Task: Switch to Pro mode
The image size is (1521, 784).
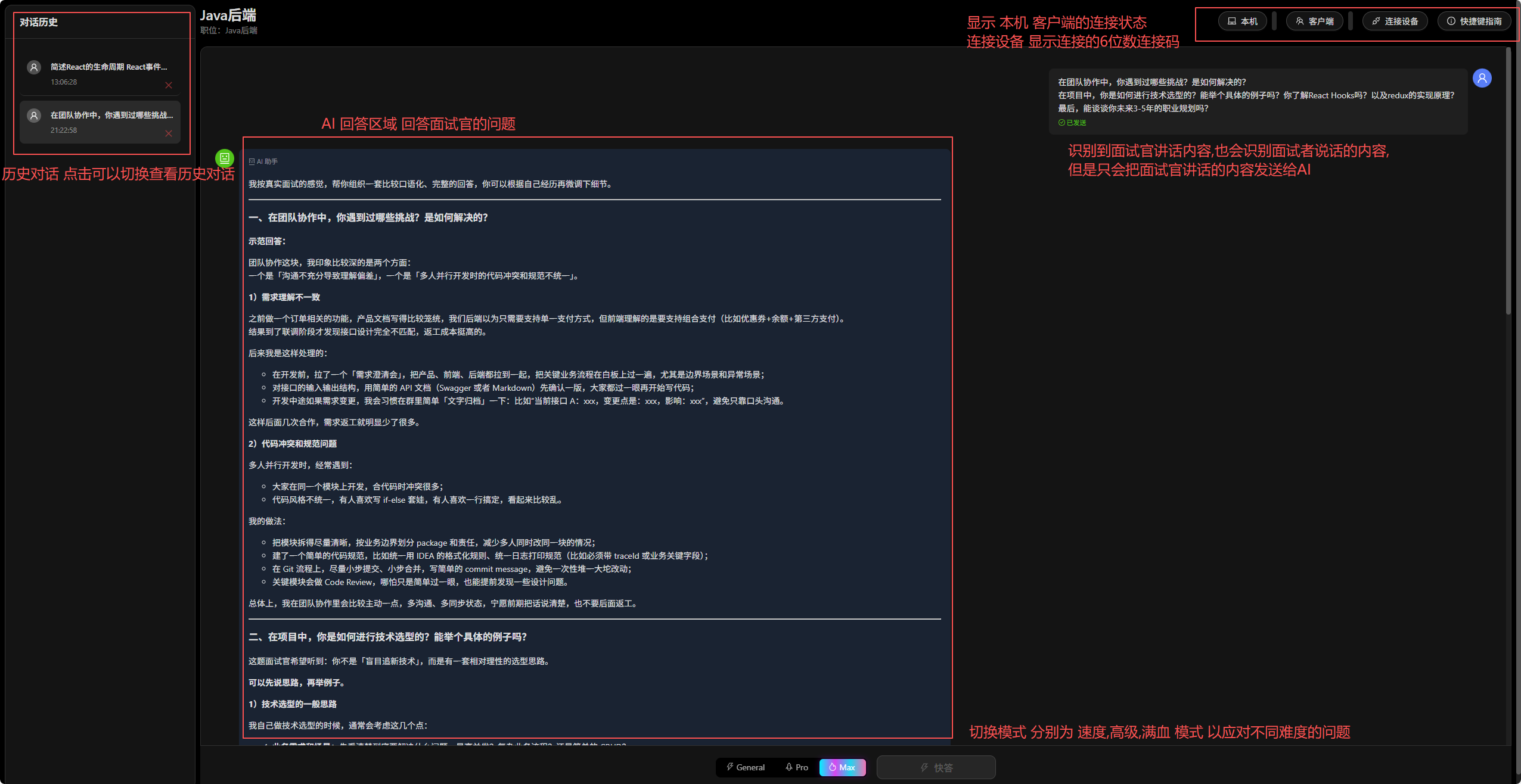Action: [x=797, y=767]
